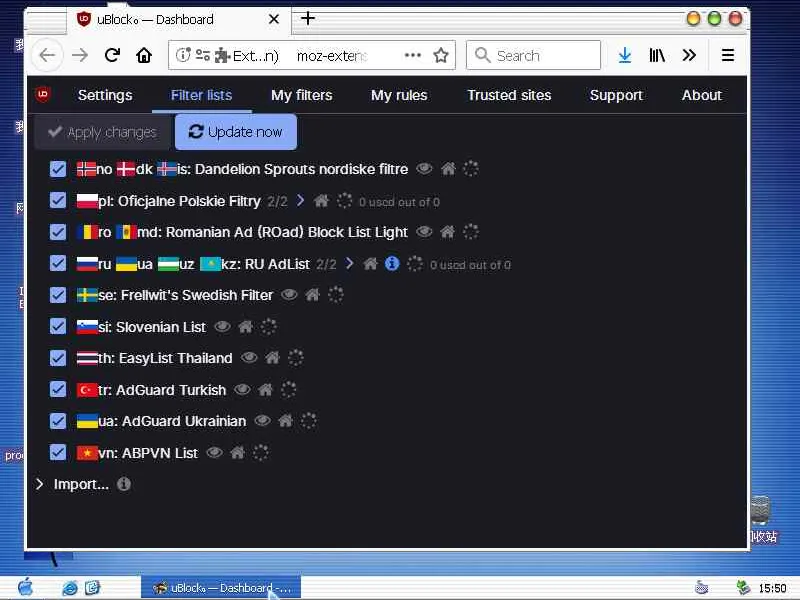View content of Slovenian List
The width and height of the screenshot is (800, 600).
(x=222, y=326)
